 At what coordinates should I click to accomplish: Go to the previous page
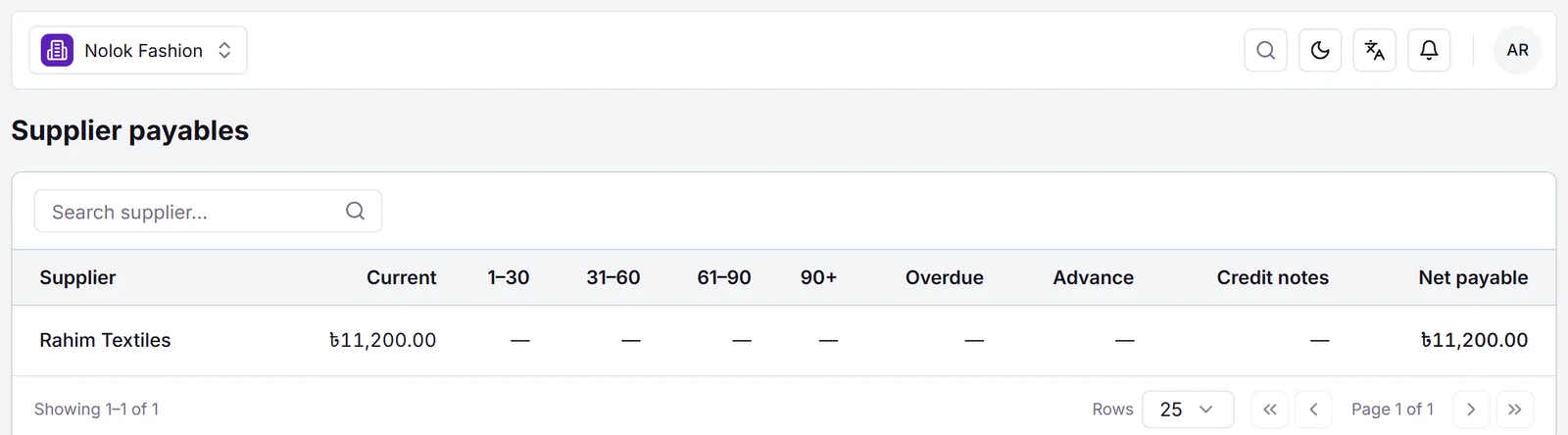click(1313, 409)
